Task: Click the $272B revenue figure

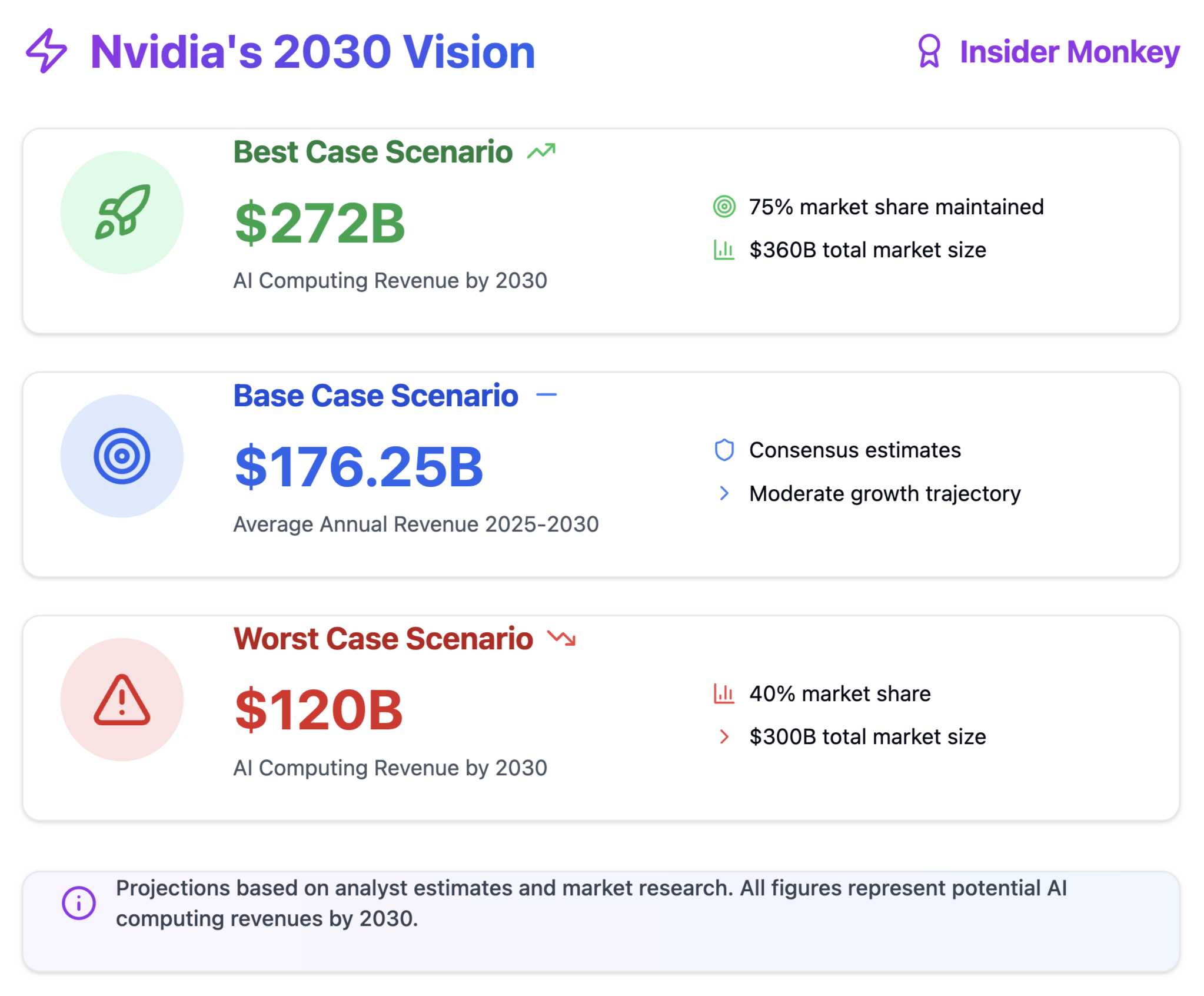Action: coord(320,223)
